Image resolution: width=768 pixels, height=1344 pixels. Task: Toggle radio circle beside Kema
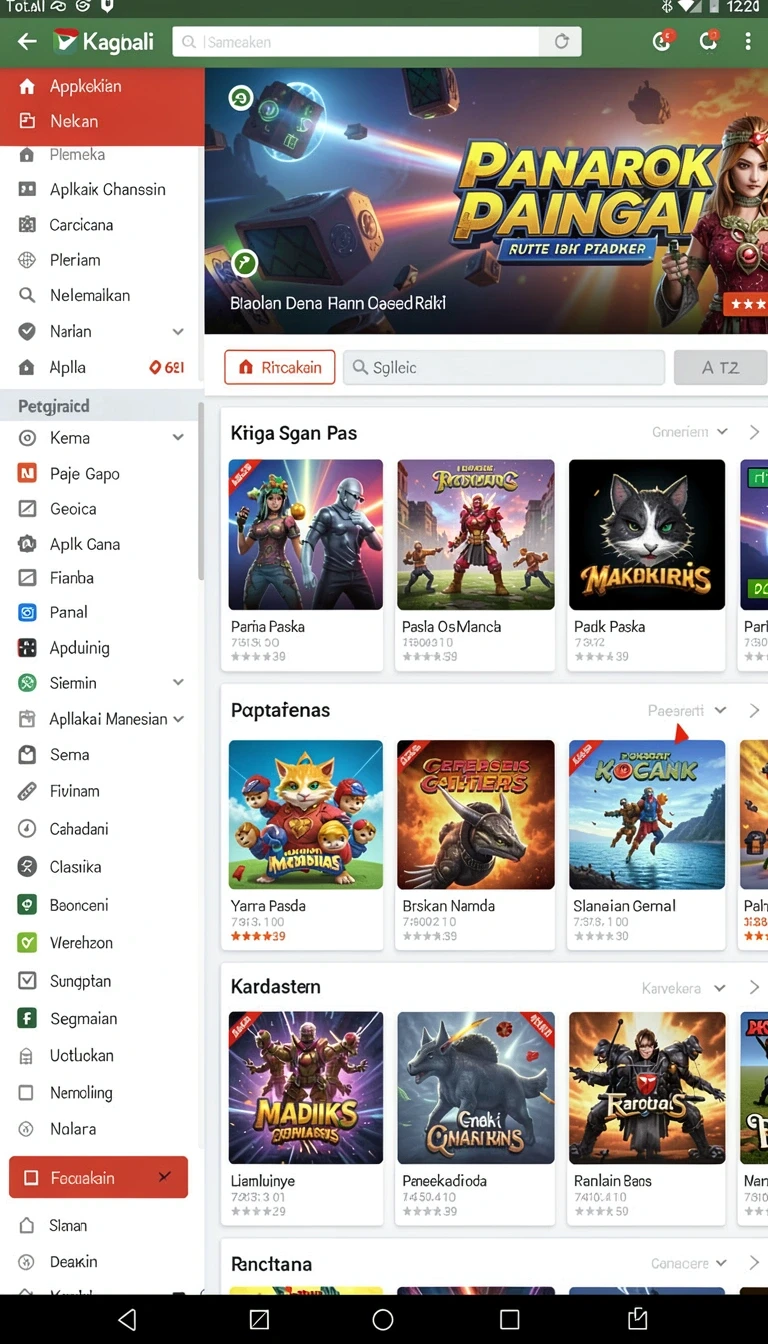point(27,438)
